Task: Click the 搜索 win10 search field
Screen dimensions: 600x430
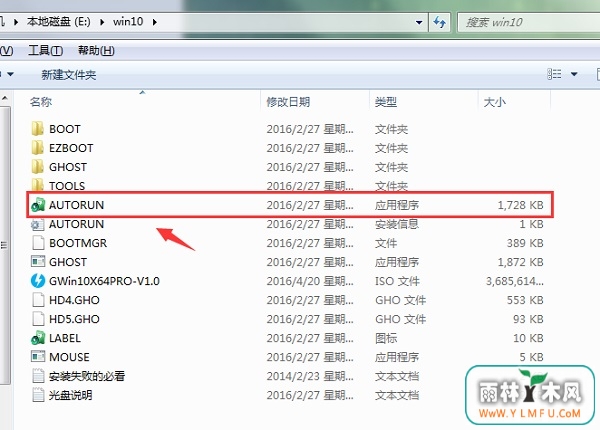Action: 530,22
